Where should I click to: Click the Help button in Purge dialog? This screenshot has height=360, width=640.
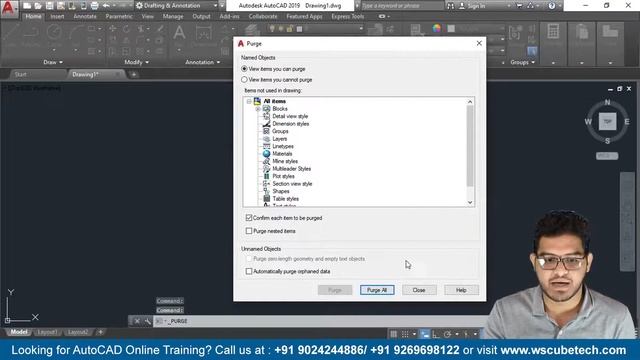tap(461, 290)
